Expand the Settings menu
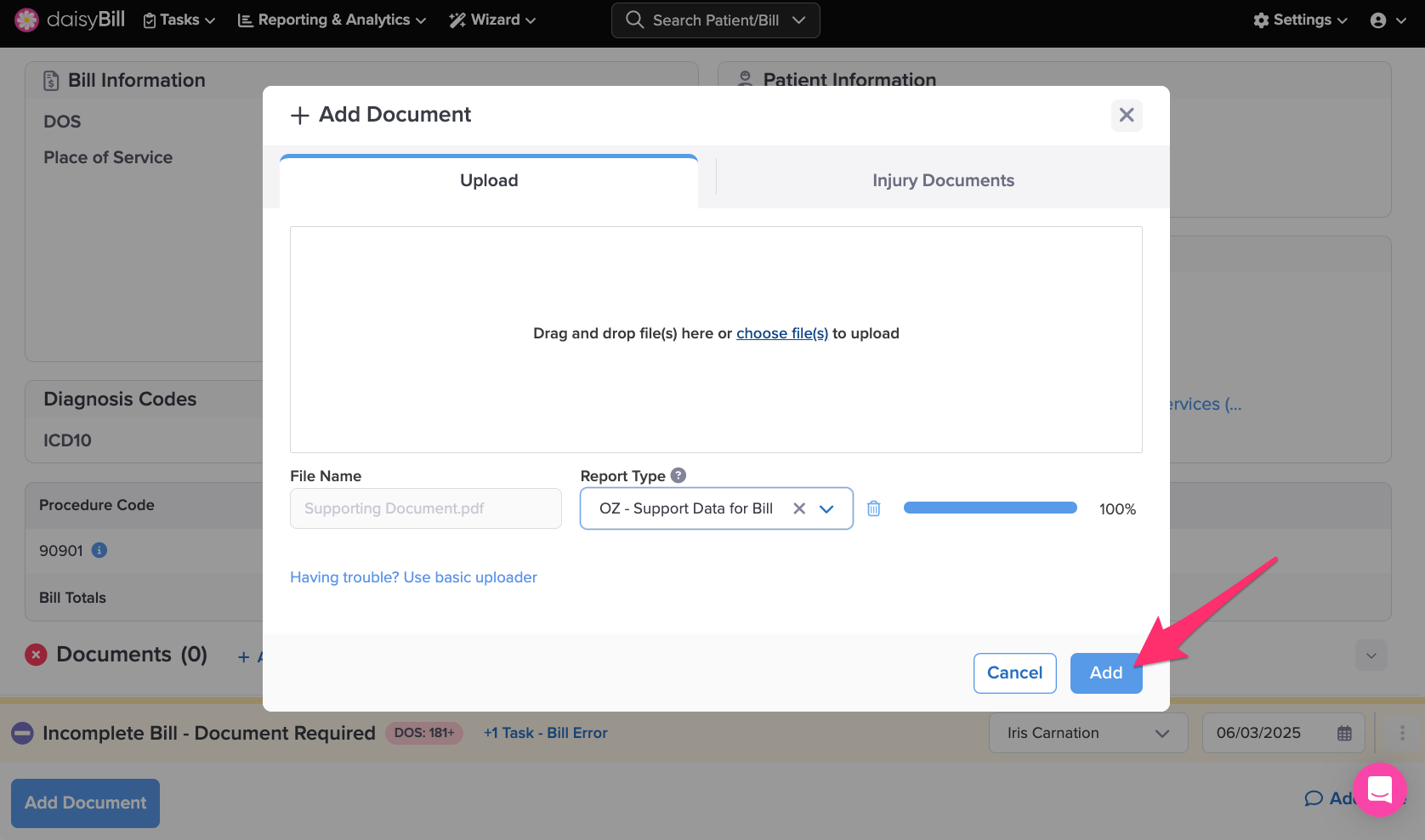Viewport: 1425px width, 840px height. [1300, 20]
